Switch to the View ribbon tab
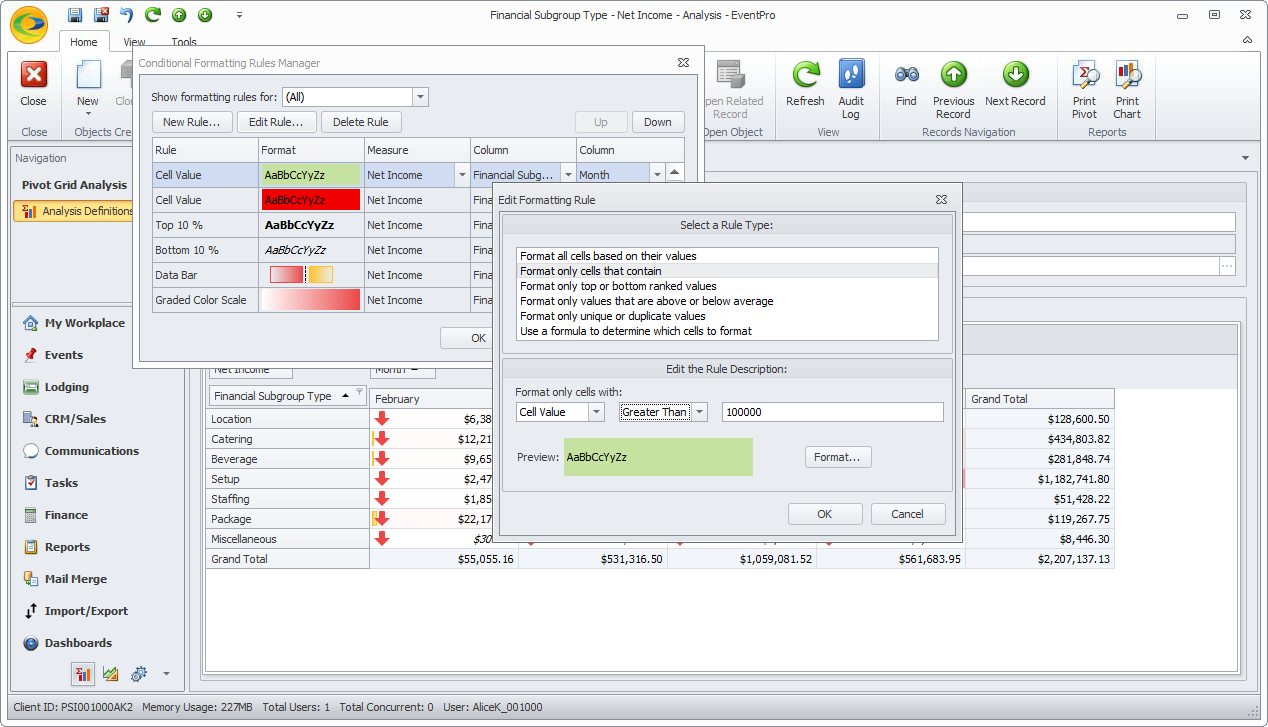 [134, 42]
